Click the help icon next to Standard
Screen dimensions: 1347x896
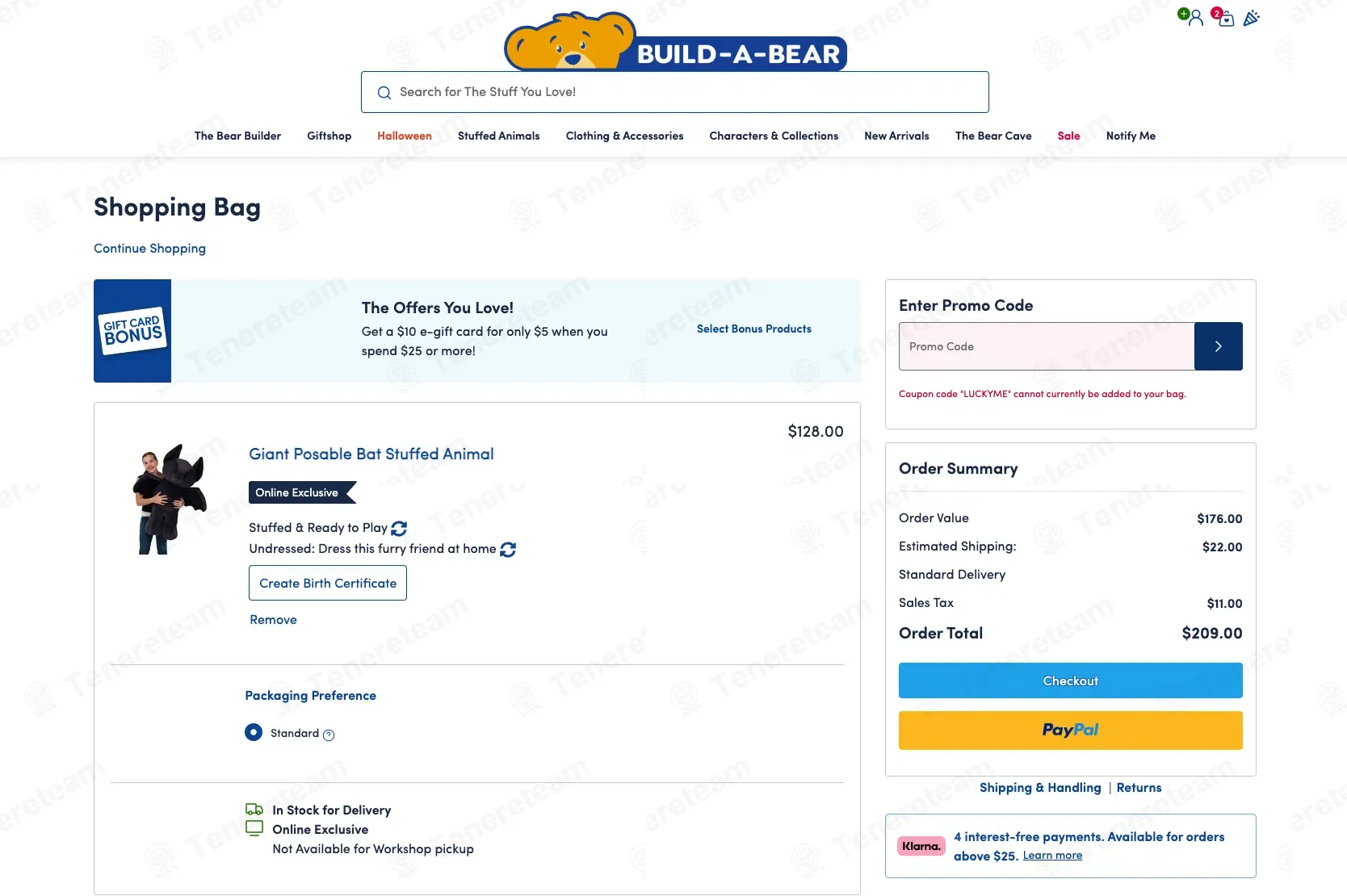click(x=329, y=735)
